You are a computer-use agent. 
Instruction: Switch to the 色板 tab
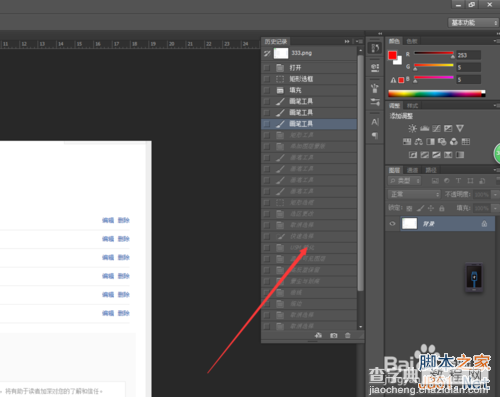(x=412, y=41)
